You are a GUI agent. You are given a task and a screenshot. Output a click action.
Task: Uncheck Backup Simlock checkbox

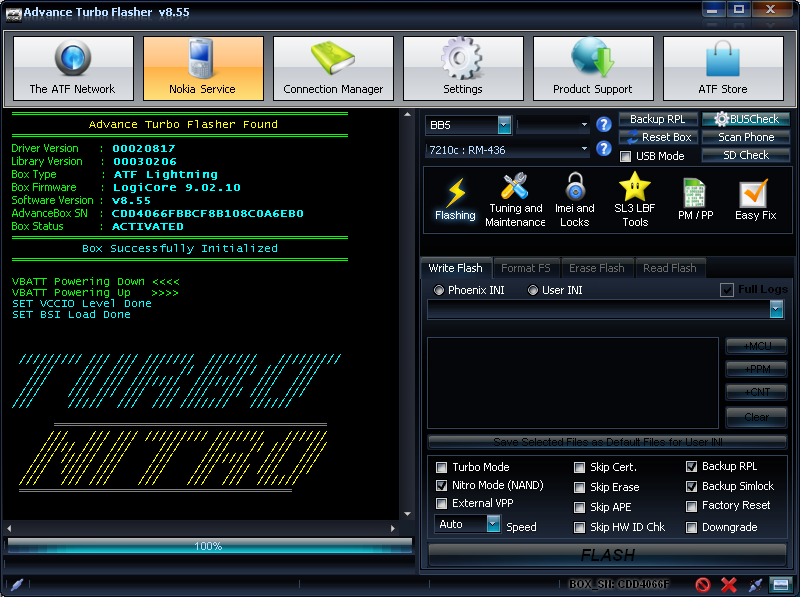(691, 486)
